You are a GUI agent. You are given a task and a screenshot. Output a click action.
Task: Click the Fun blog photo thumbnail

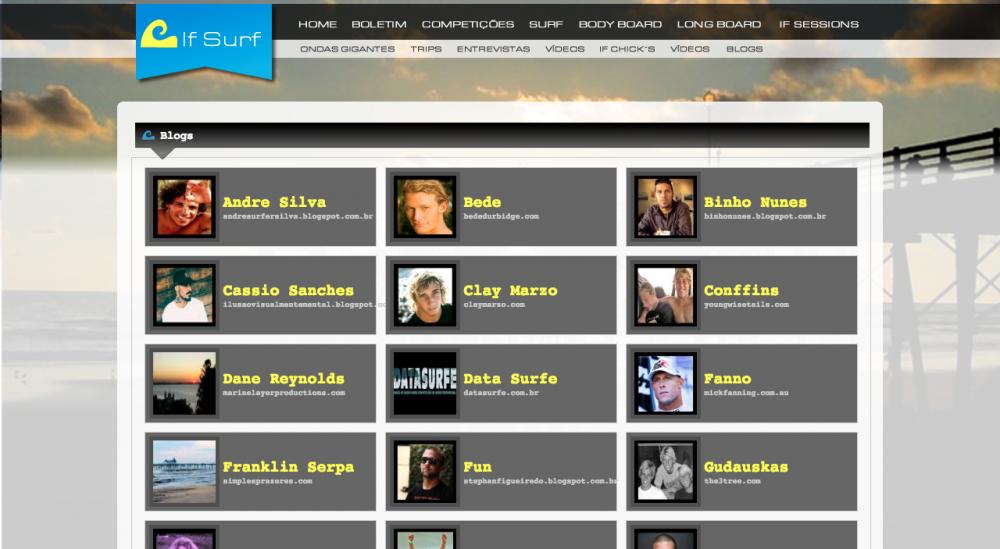425,472
